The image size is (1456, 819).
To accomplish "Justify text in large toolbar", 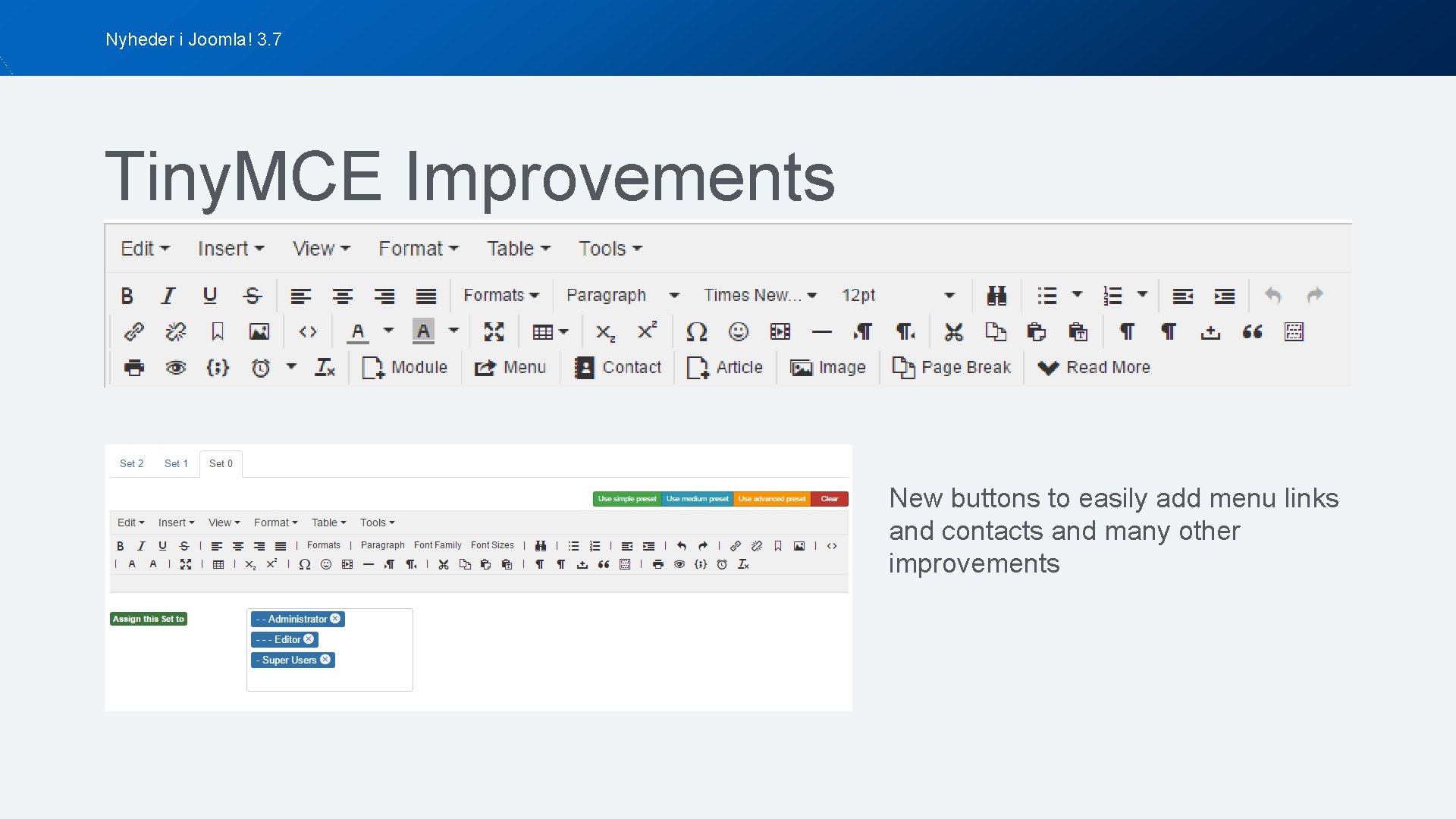I will point(426,296).
